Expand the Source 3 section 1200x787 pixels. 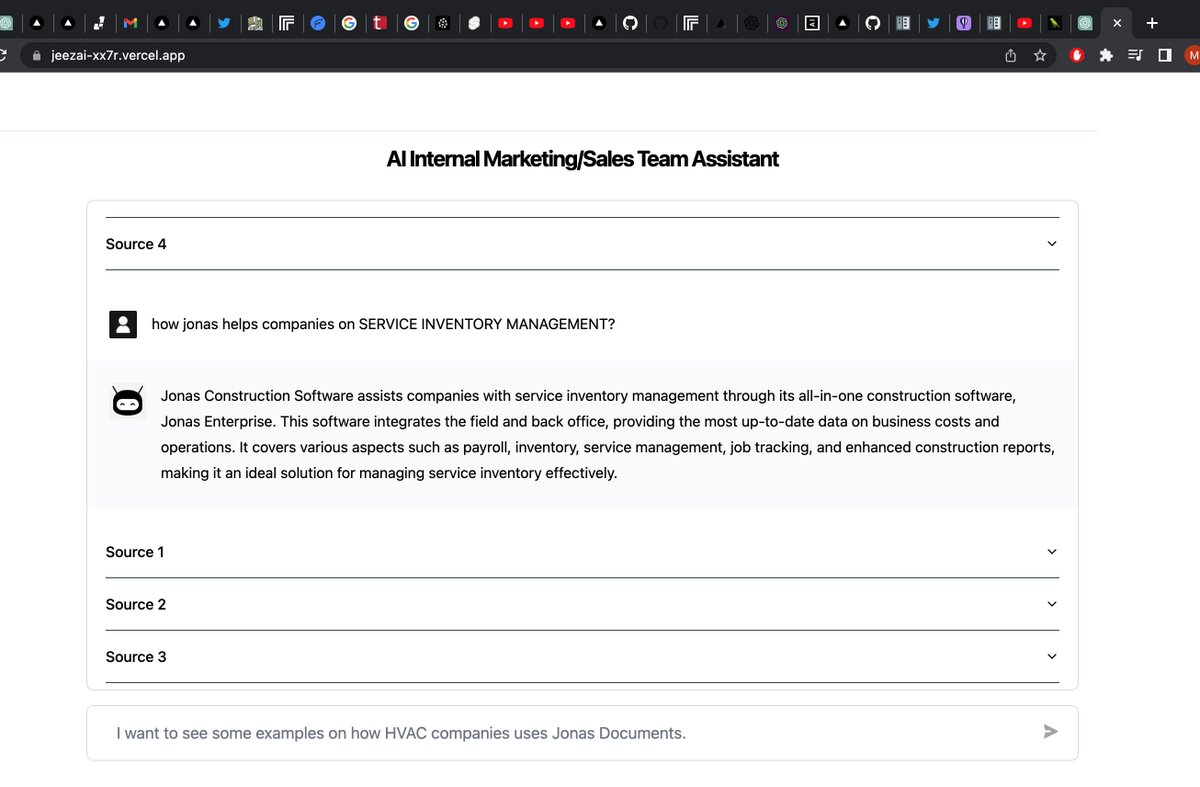pyautogui.click(x=582, y=656)
